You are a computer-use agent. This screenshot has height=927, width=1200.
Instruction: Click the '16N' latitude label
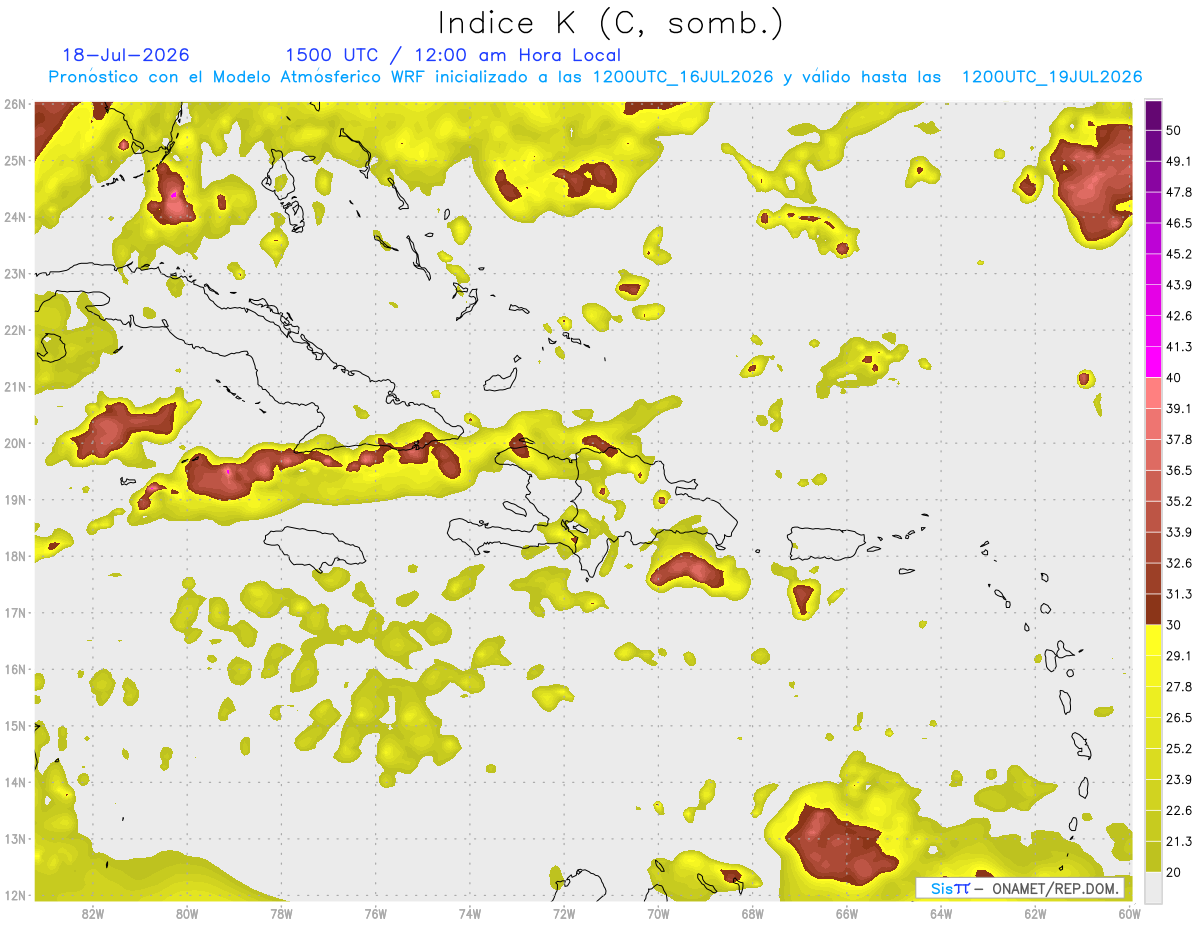[15, 669]
